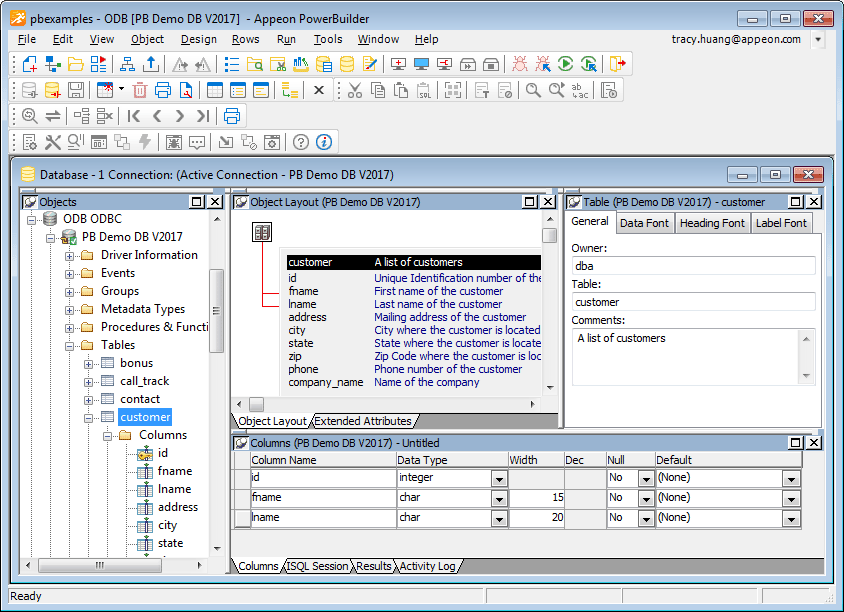844x612 pixels.
Task: Open Help with the question mark icon
Action: tap(300, 142)
